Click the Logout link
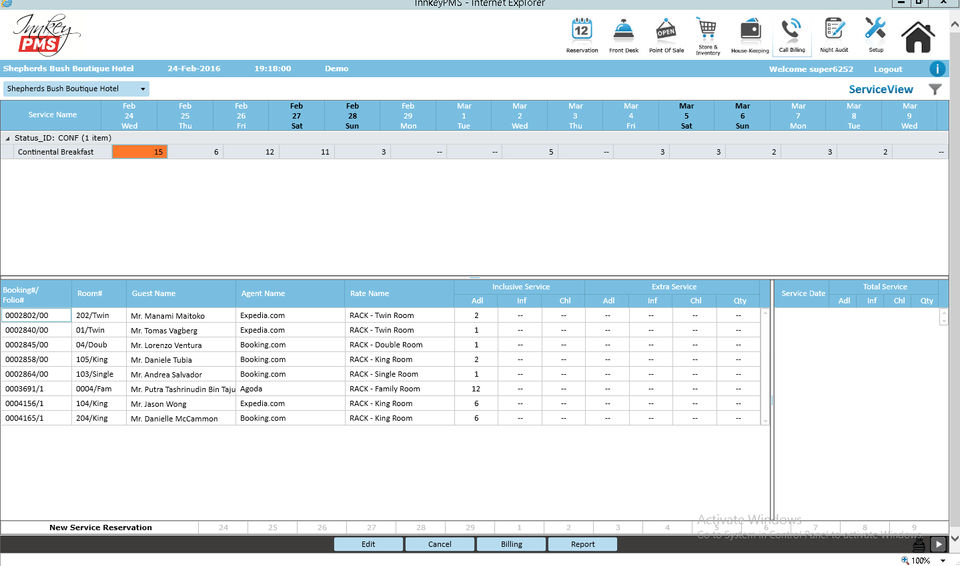Image resolution: width=960 pixels, height=566 pixels. [x=888, y=69]
